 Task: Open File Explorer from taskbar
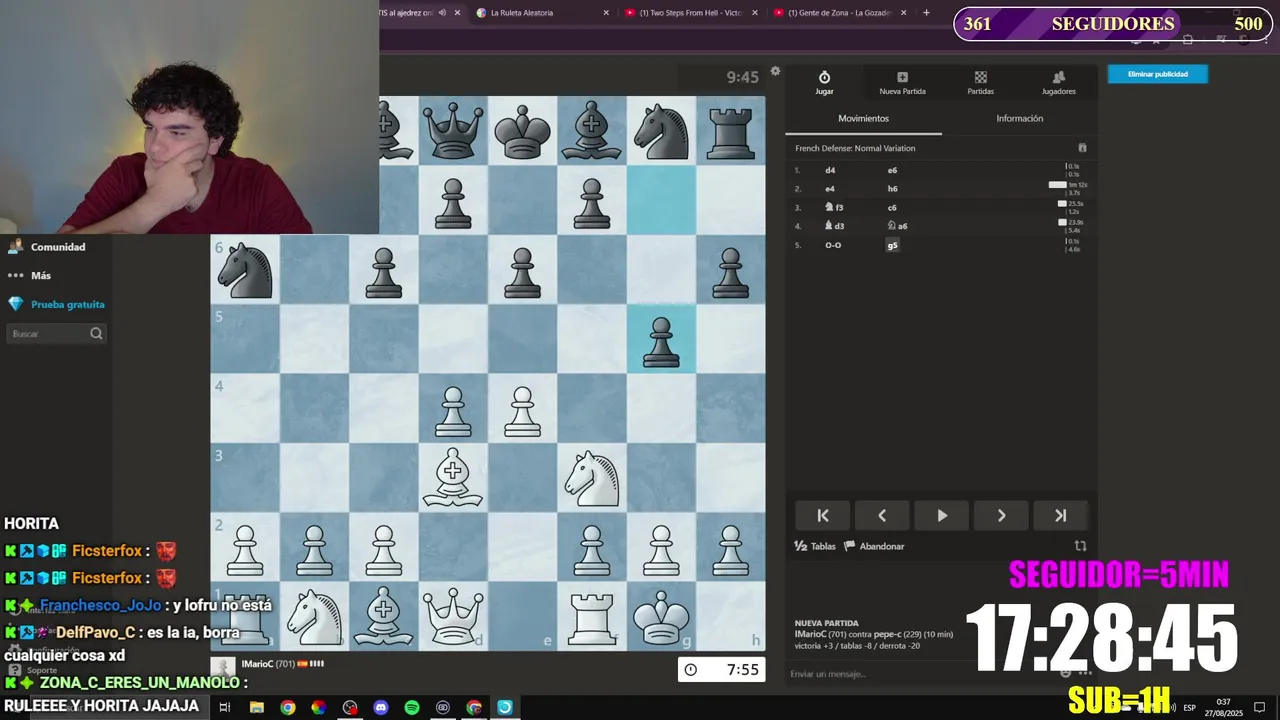point(257,707)
